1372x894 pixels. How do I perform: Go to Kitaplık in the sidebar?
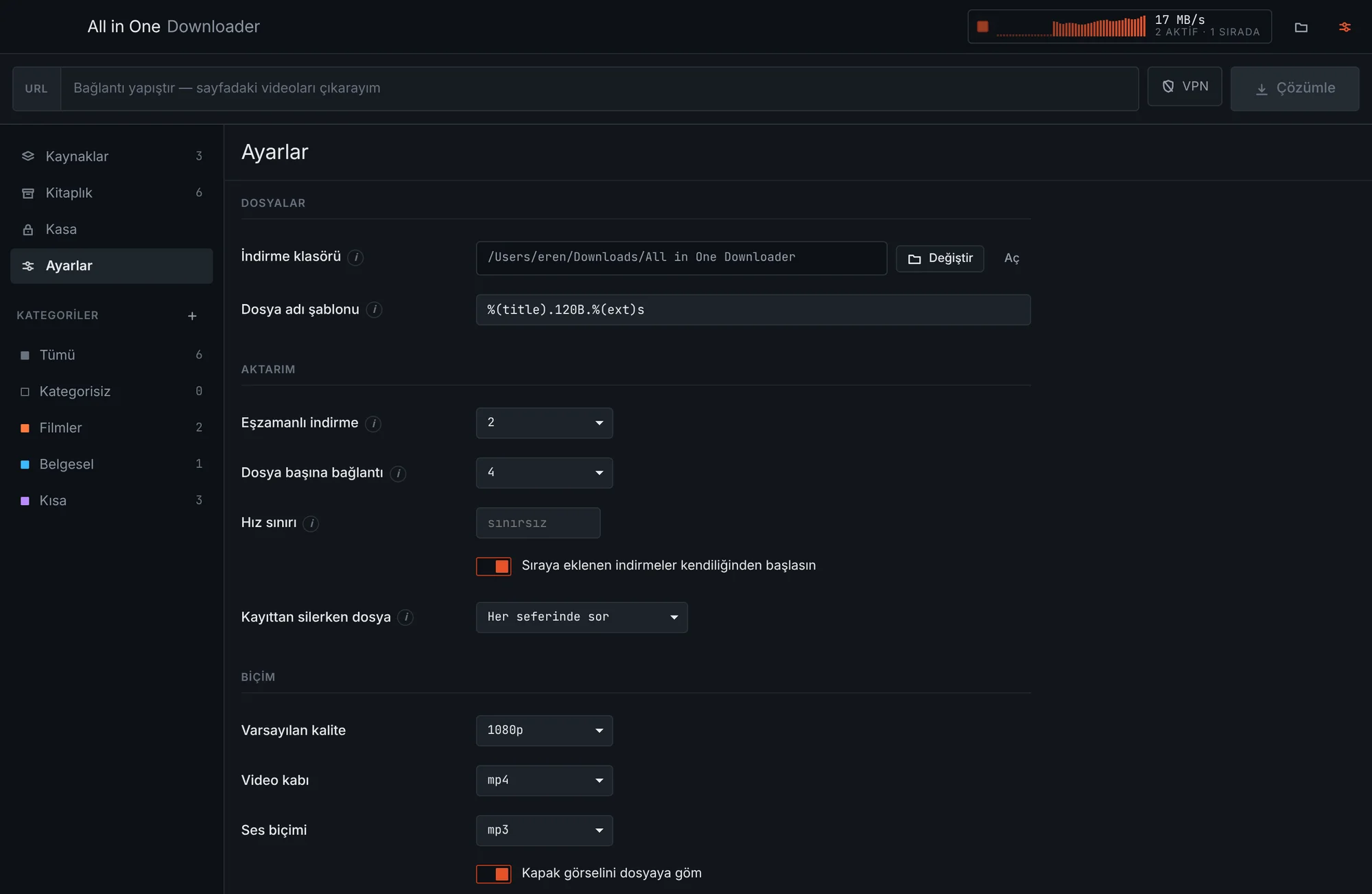click(x=112, y=193)
